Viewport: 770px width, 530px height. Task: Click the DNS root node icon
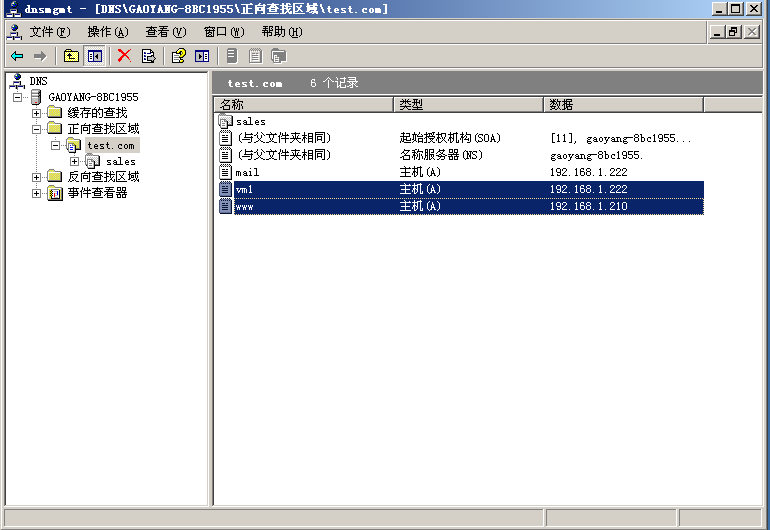pos(17,81)
